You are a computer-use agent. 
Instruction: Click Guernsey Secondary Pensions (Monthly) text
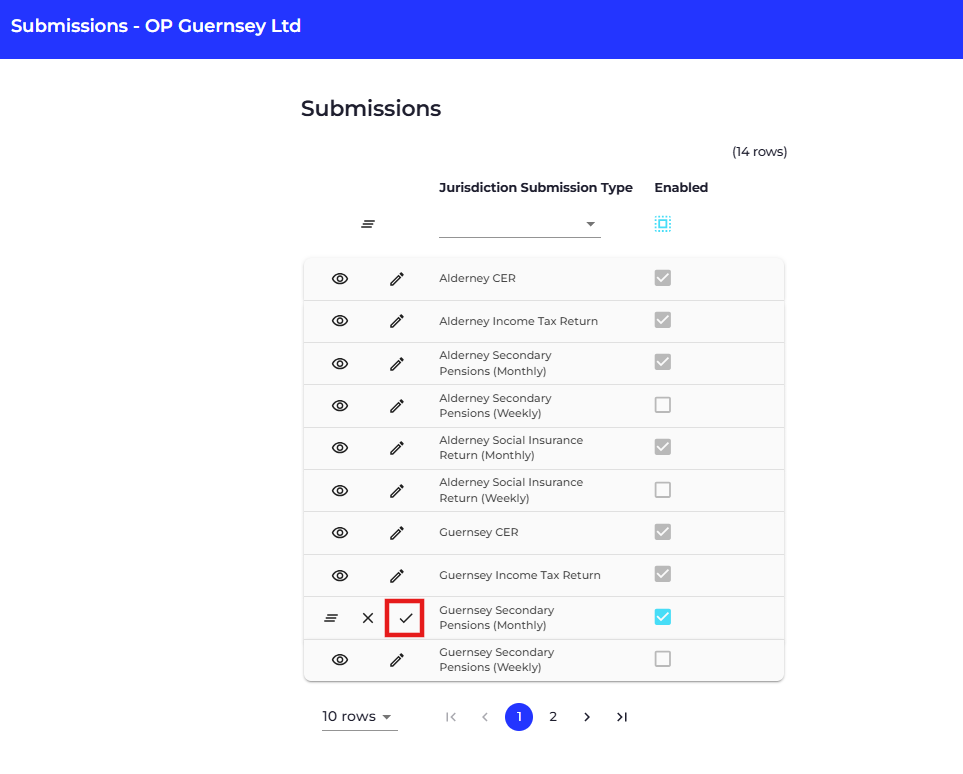(496, 618)
